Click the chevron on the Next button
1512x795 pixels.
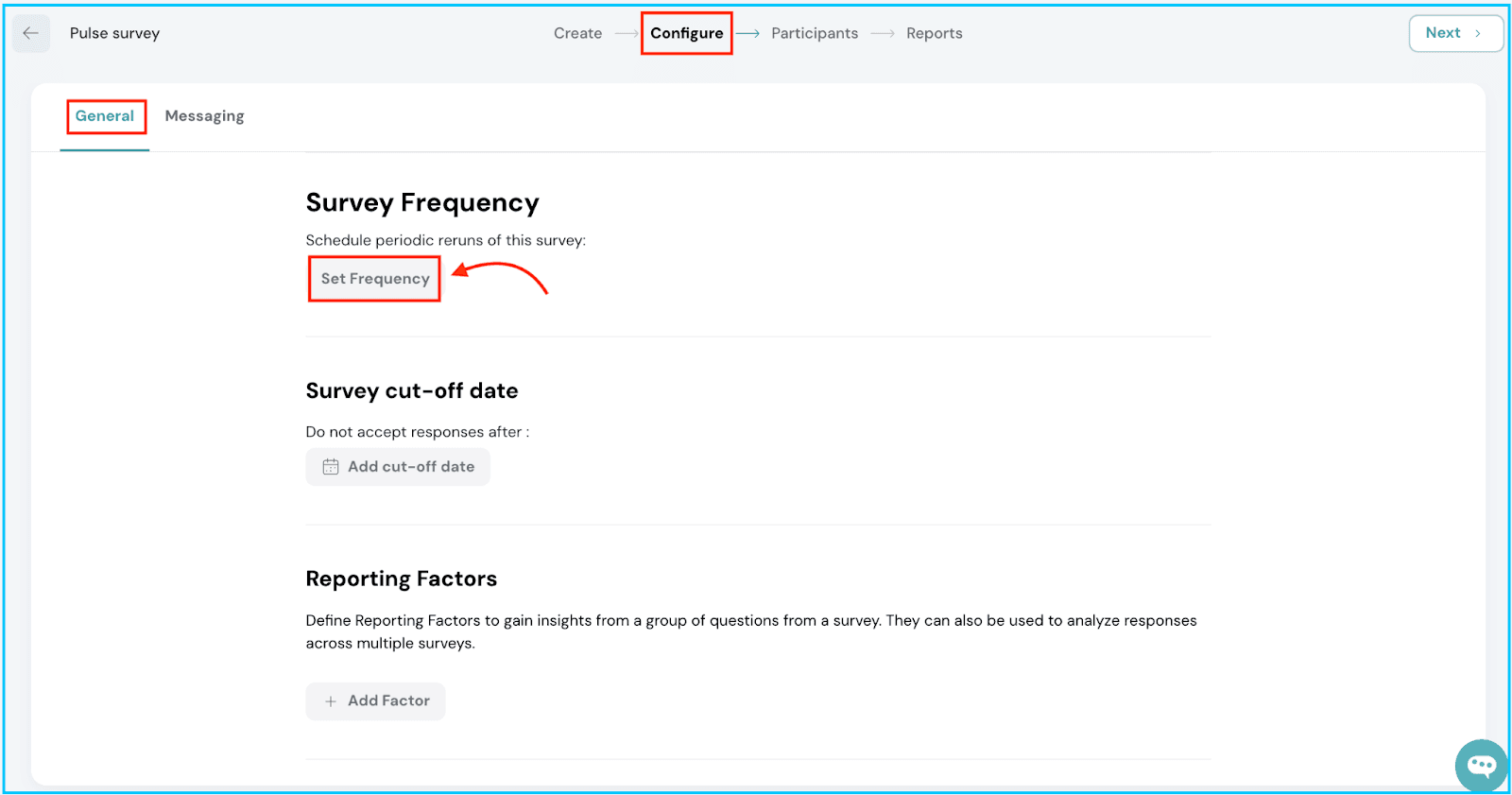coord(1478,33)
